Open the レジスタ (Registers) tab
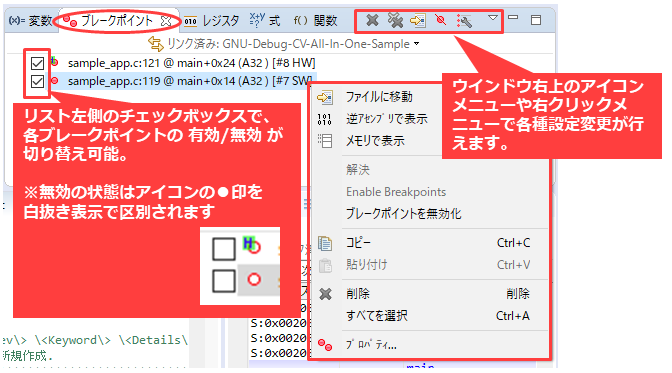Image resolution: width=672 pixels, height=373 pixels. coord(211,21)
